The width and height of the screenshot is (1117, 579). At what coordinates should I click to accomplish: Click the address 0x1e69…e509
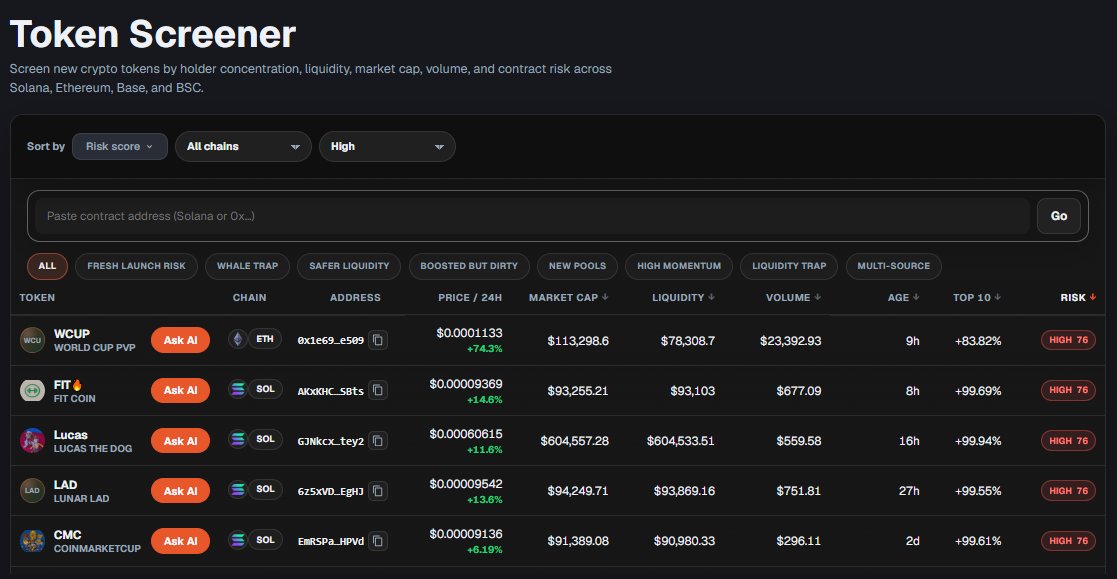[x=331, y=340]
